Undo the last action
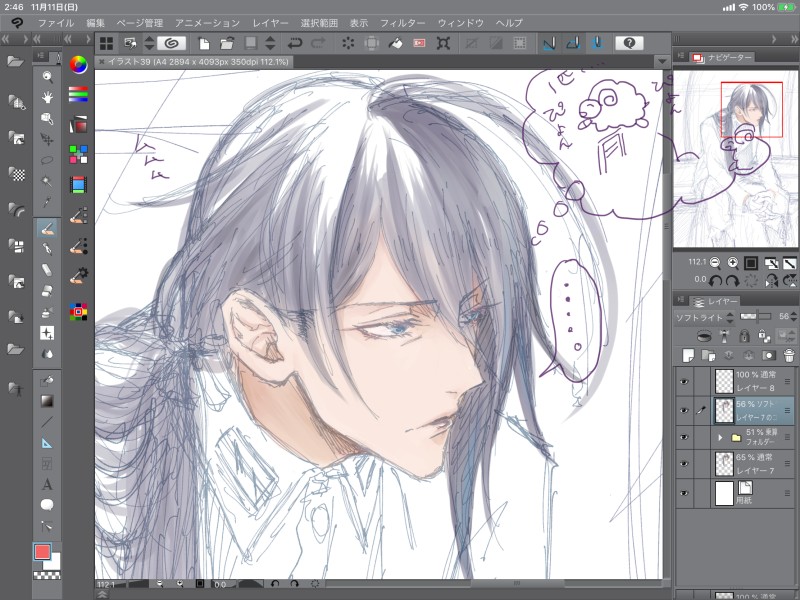The image size is (800, 600). pos(295,43)
